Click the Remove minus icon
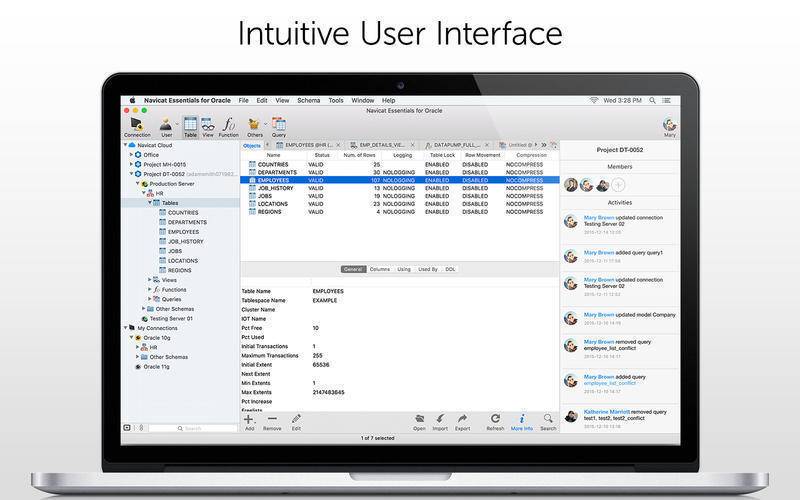The height and width of the screenshot is (500, 800). (272, 419)
